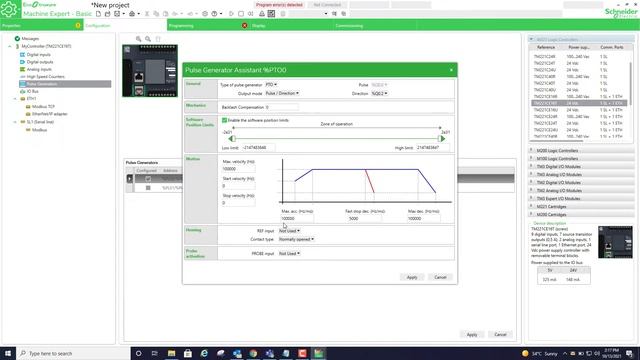Open the REF input dropdown
The width and height of the screenshot is (640, 360).
289,231
